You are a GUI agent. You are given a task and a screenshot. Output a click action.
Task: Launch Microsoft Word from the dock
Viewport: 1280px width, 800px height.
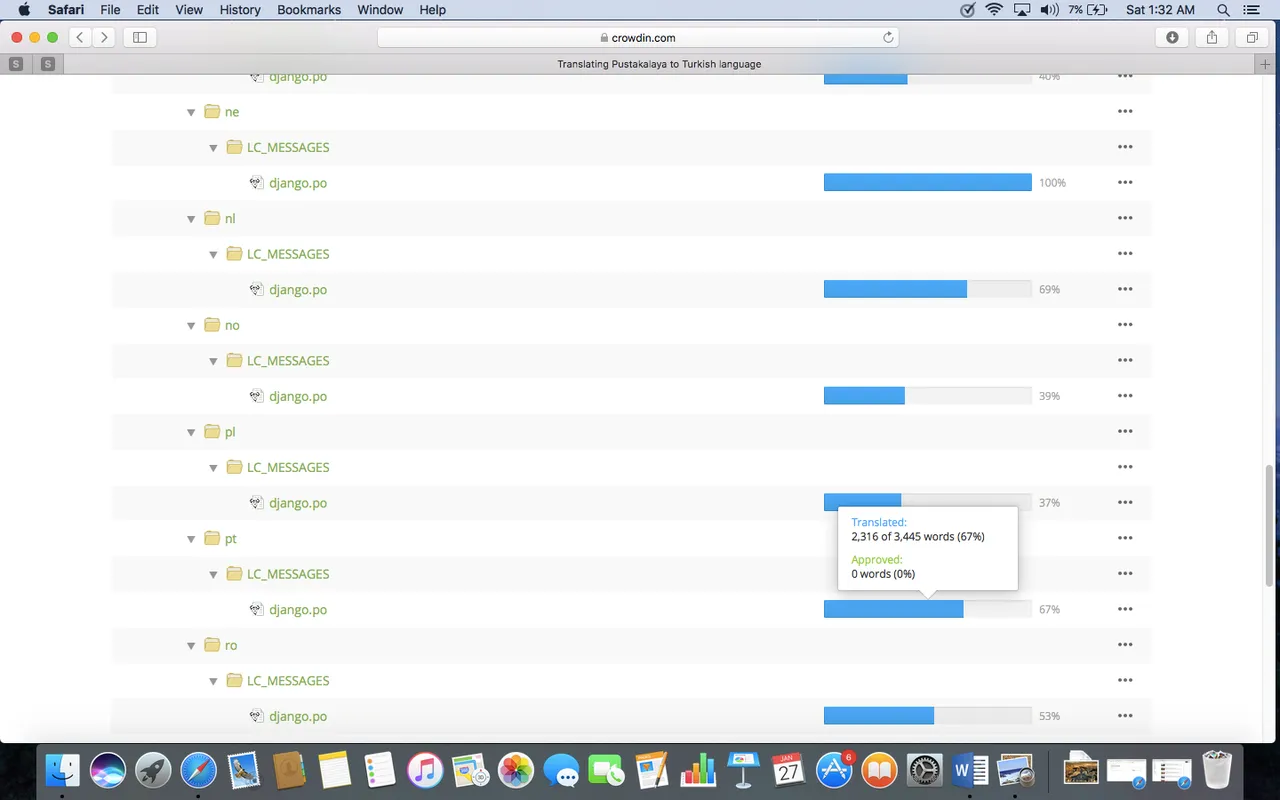[x=970, y=770]
